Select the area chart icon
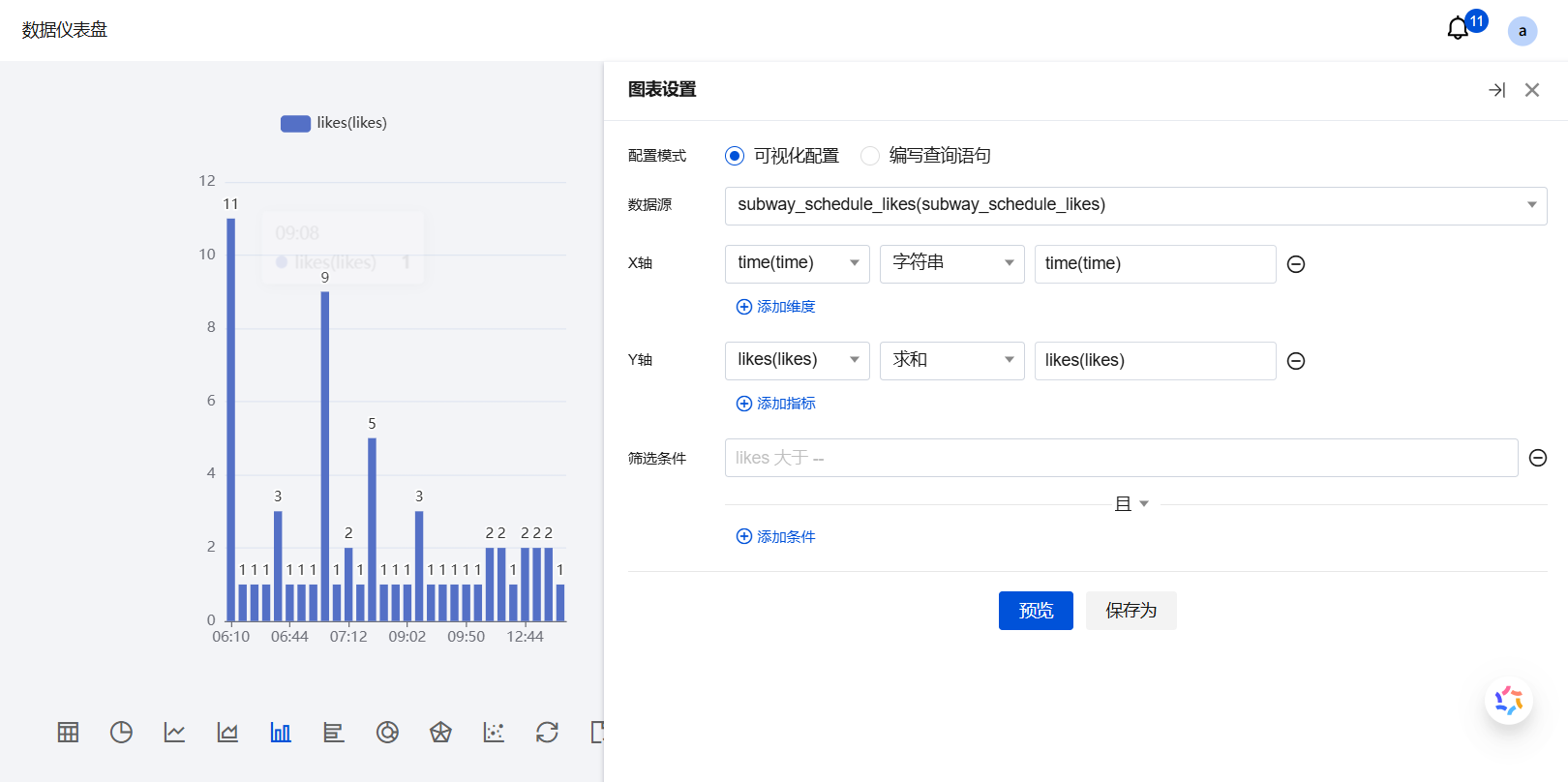The height and width of the screenshot is (782, 1568). click(227, 733)
